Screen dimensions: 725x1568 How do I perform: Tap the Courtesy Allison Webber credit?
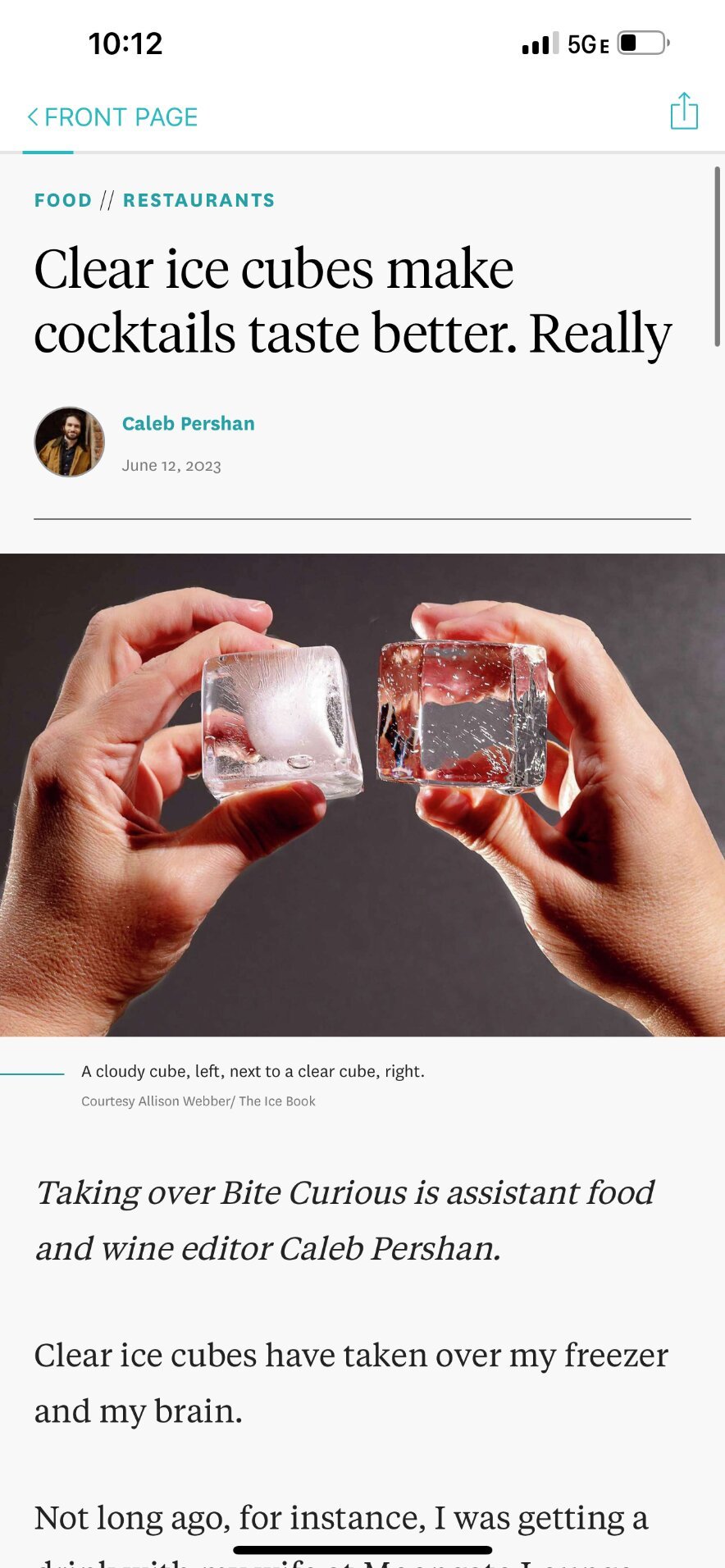coord(198,1101)
